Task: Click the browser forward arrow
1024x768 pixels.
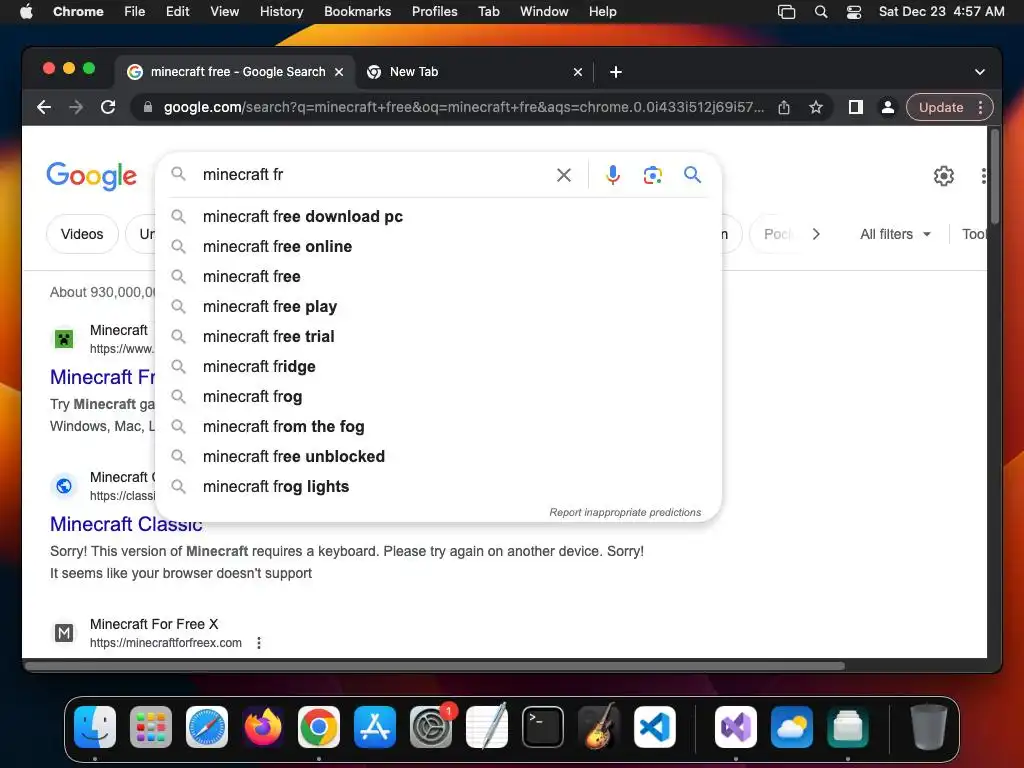Action: 76,107
